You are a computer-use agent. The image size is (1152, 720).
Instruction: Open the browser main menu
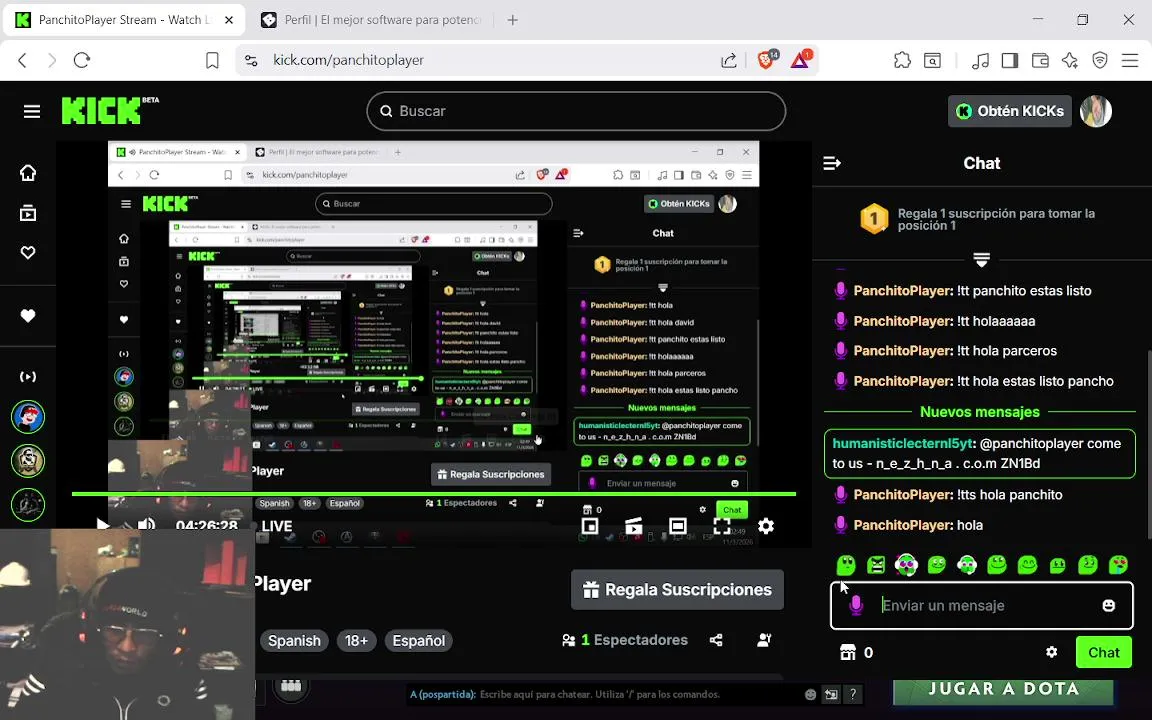click(1130, 60)
